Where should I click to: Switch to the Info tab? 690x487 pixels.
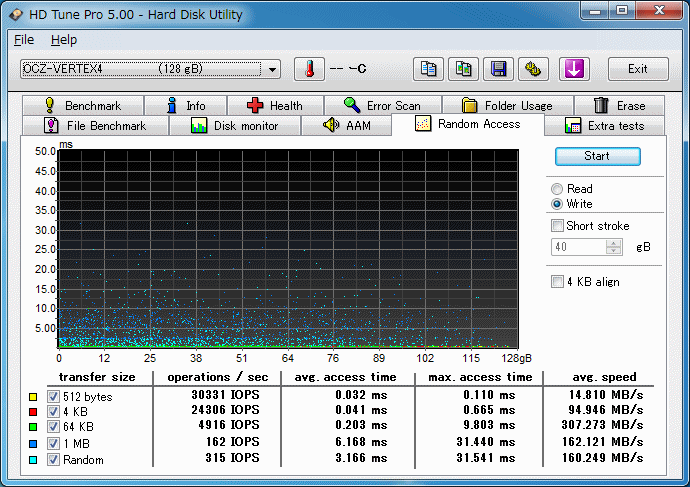tap(186, 106)
